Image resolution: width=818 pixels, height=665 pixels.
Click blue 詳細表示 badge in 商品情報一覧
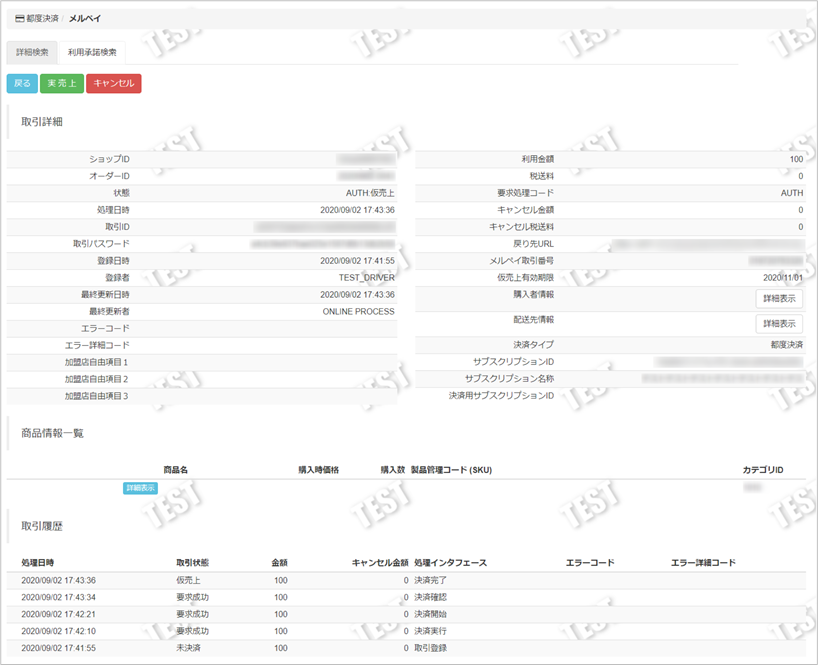140,488
